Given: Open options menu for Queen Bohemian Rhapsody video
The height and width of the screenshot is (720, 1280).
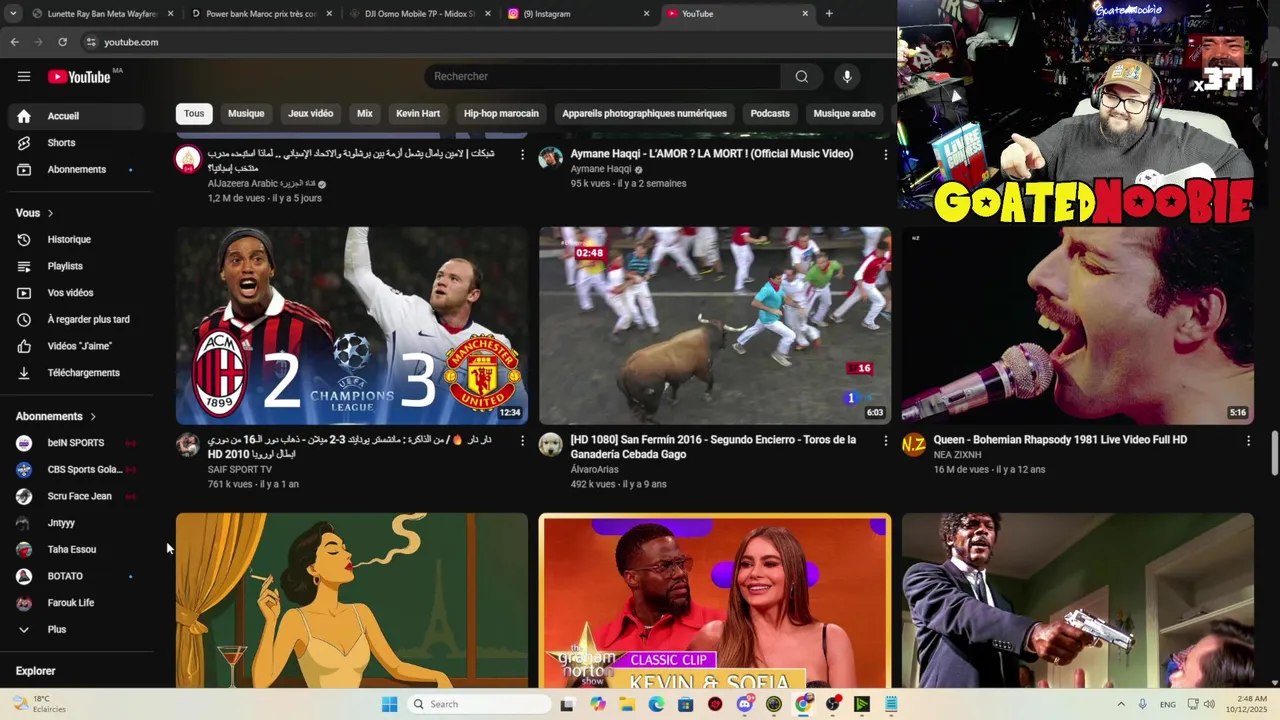Looking at the screenshot, I should (1248, 440).
